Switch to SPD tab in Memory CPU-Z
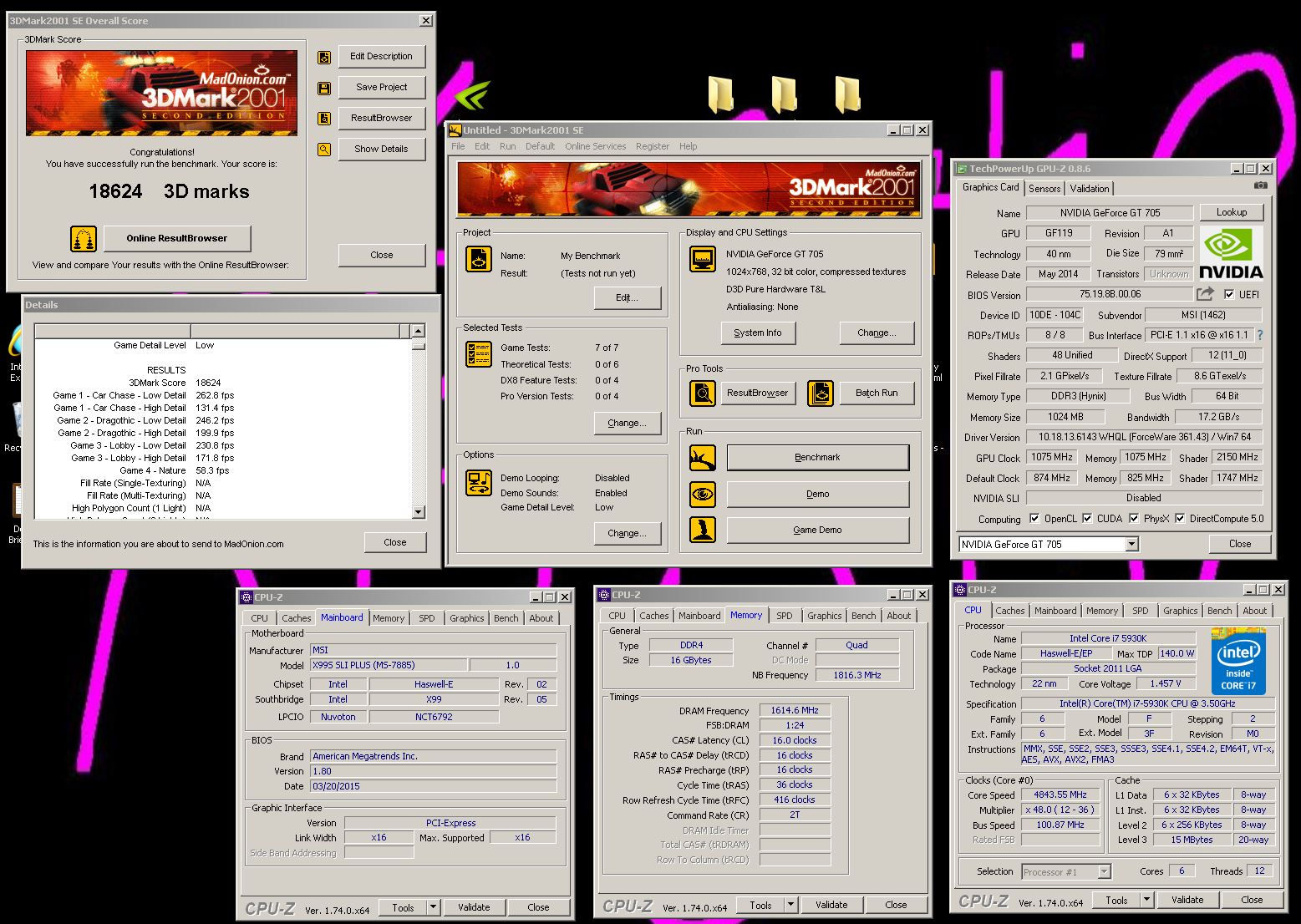 coord(784,616)
